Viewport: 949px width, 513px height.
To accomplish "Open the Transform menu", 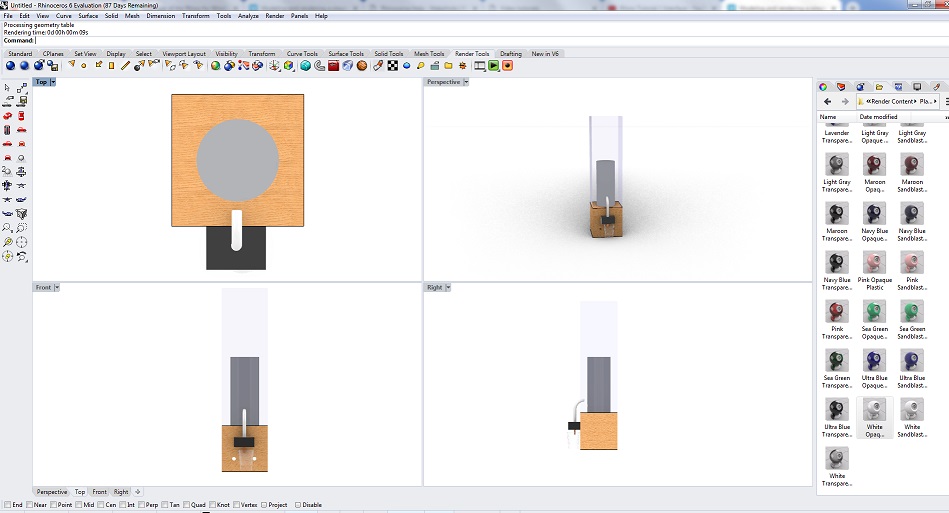I will (x=195, y=16).
